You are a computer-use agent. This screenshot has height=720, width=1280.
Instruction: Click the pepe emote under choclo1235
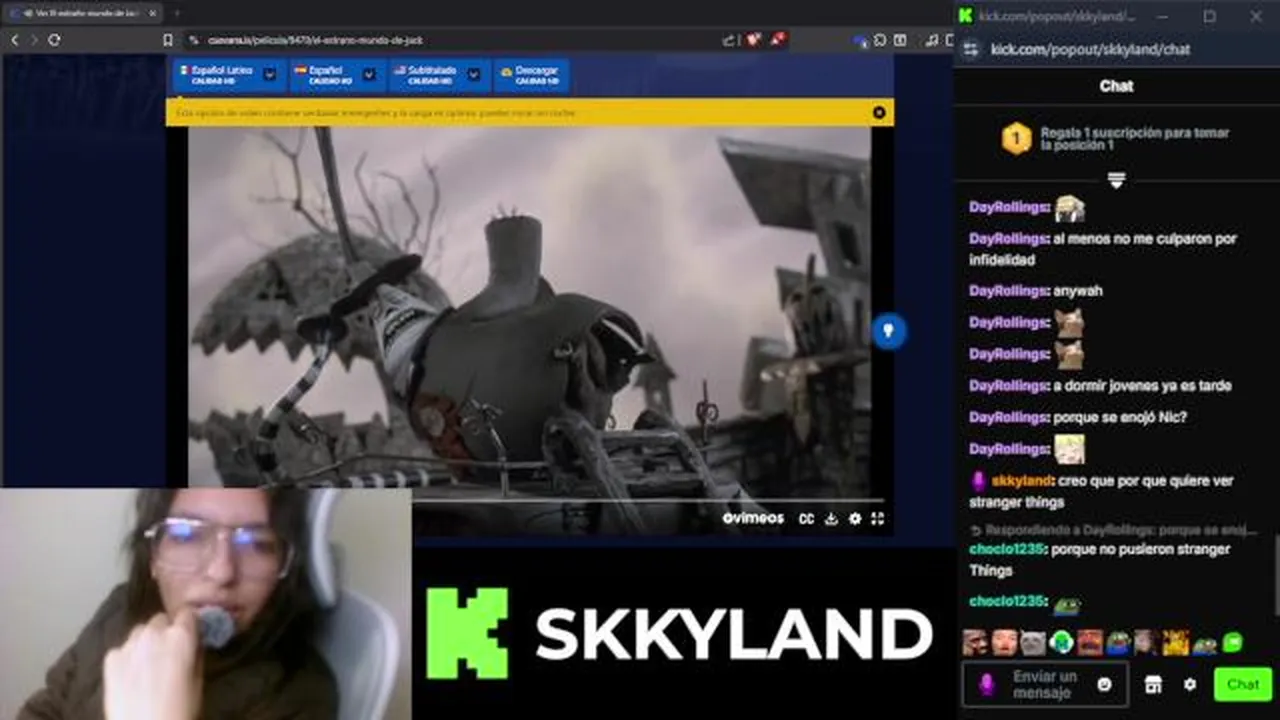point(1067,604)
